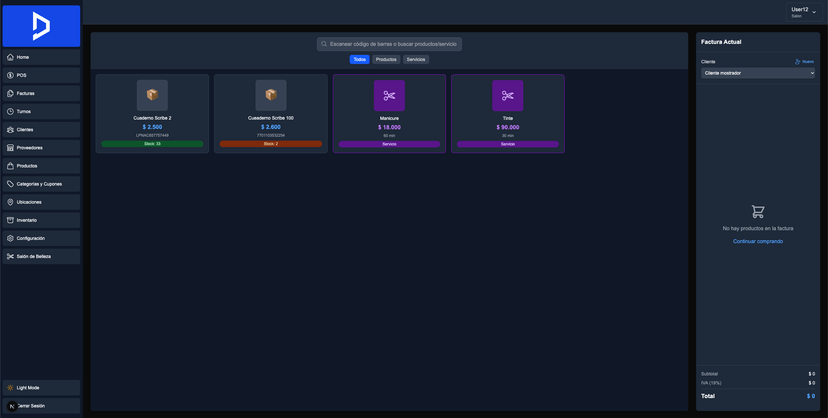This screenshot has height=418, width=828.
Task: Open the Configuración section
Action: click(x=41, y=238)
